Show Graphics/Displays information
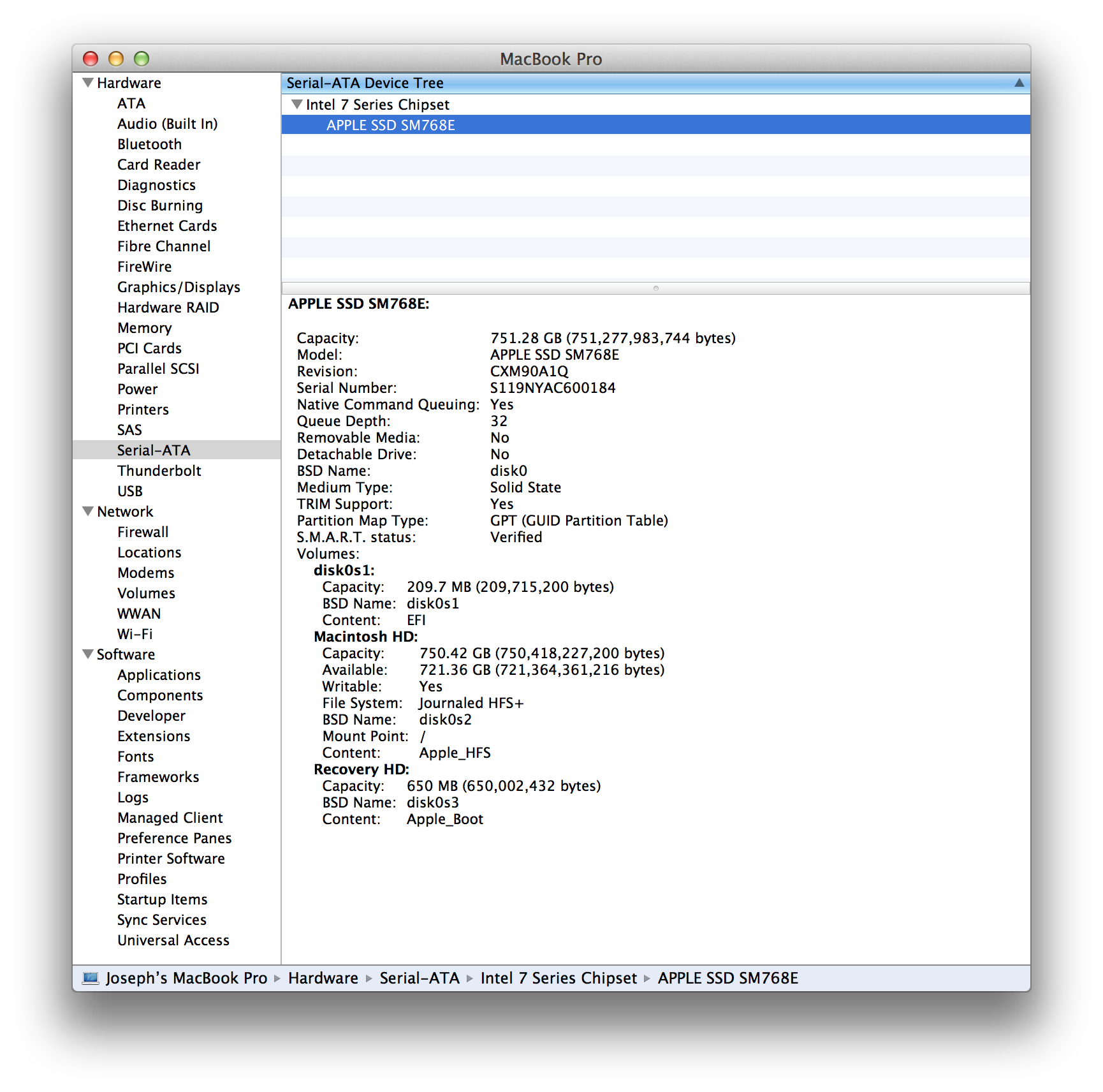1103x1092 pixels. pos(179,287)
